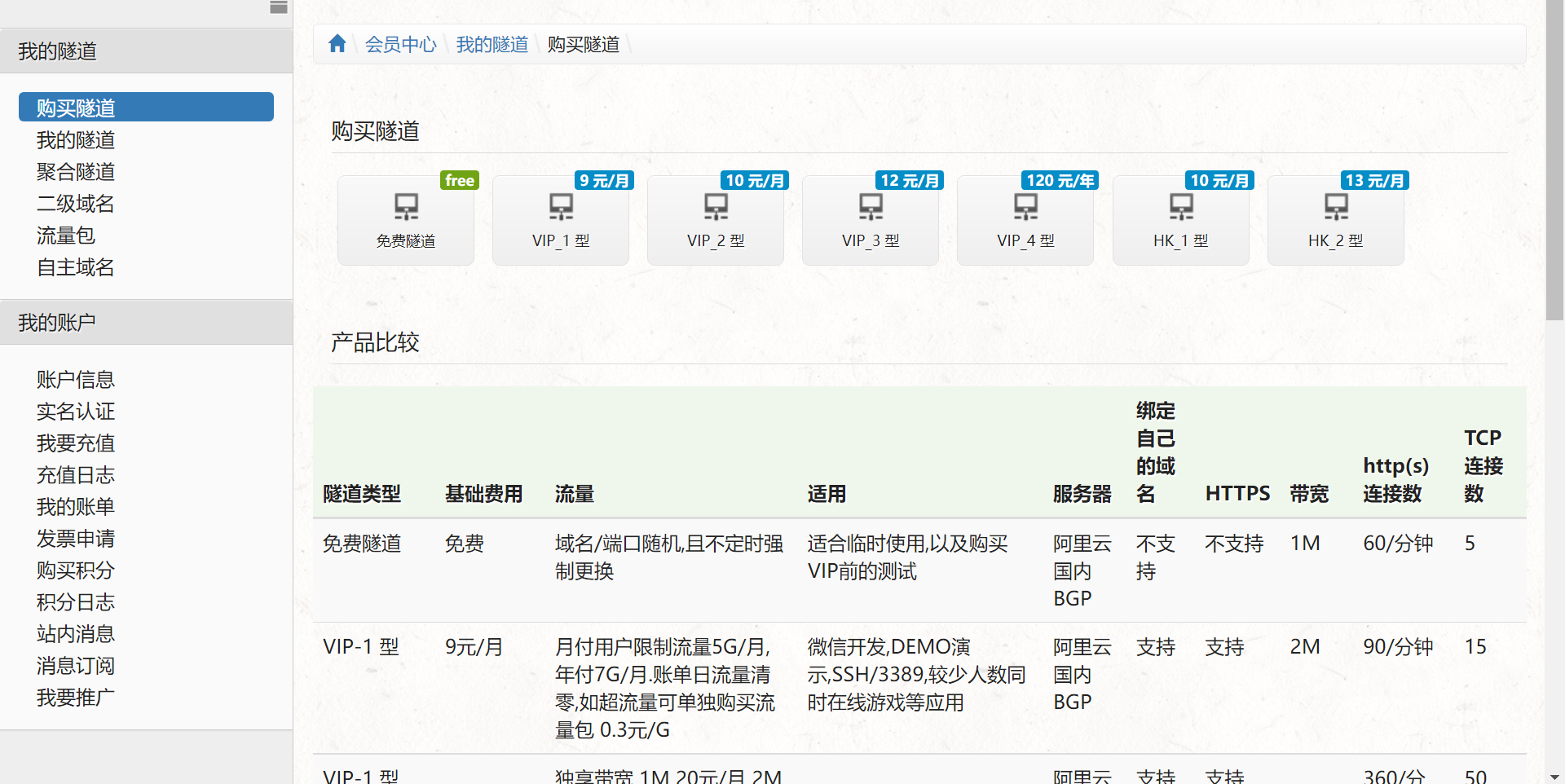Open 发票申请 invoice request page

click(76, 539)
